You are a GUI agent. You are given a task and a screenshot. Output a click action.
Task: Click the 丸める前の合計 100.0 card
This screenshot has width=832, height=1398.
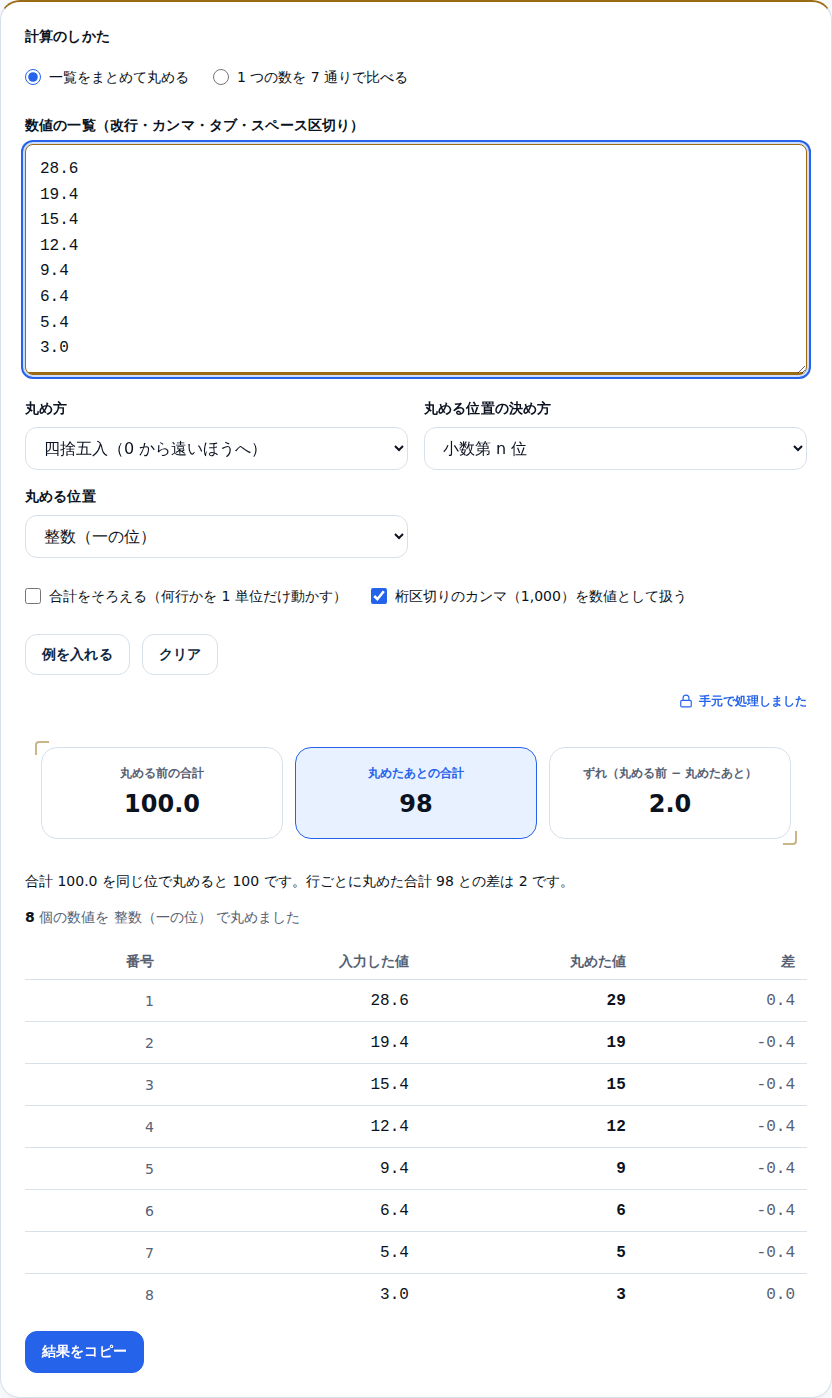pyautogui.click(x=162, y=793)
